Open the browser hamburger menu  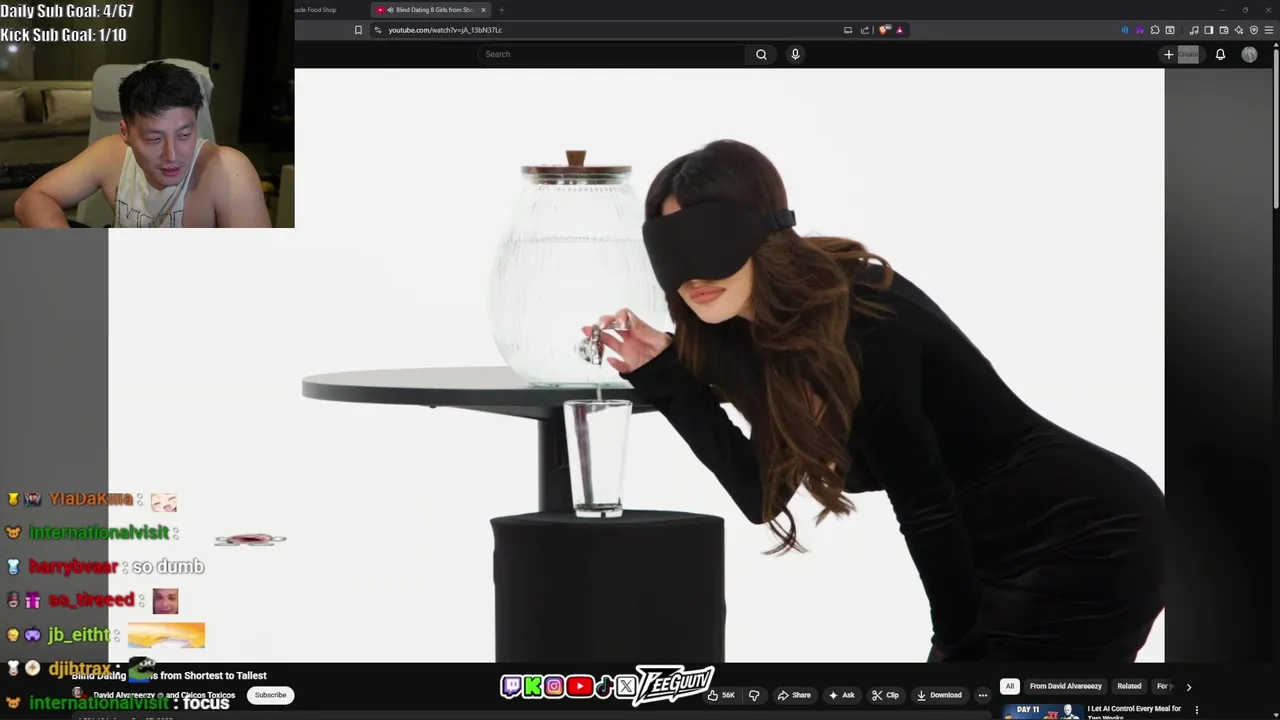tap(1269, 30)
